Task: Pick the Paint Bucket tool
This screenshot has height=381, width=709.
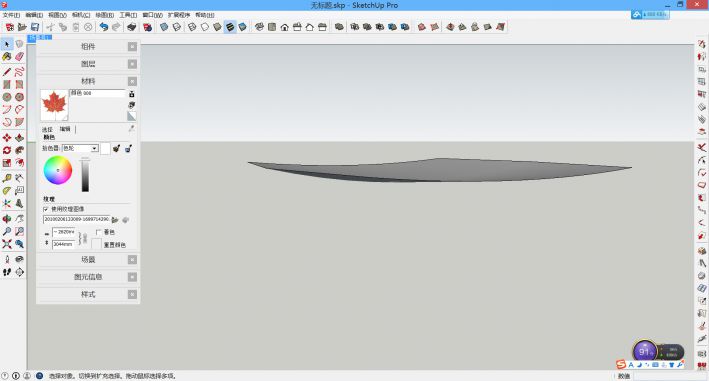Action: (7, 56)
